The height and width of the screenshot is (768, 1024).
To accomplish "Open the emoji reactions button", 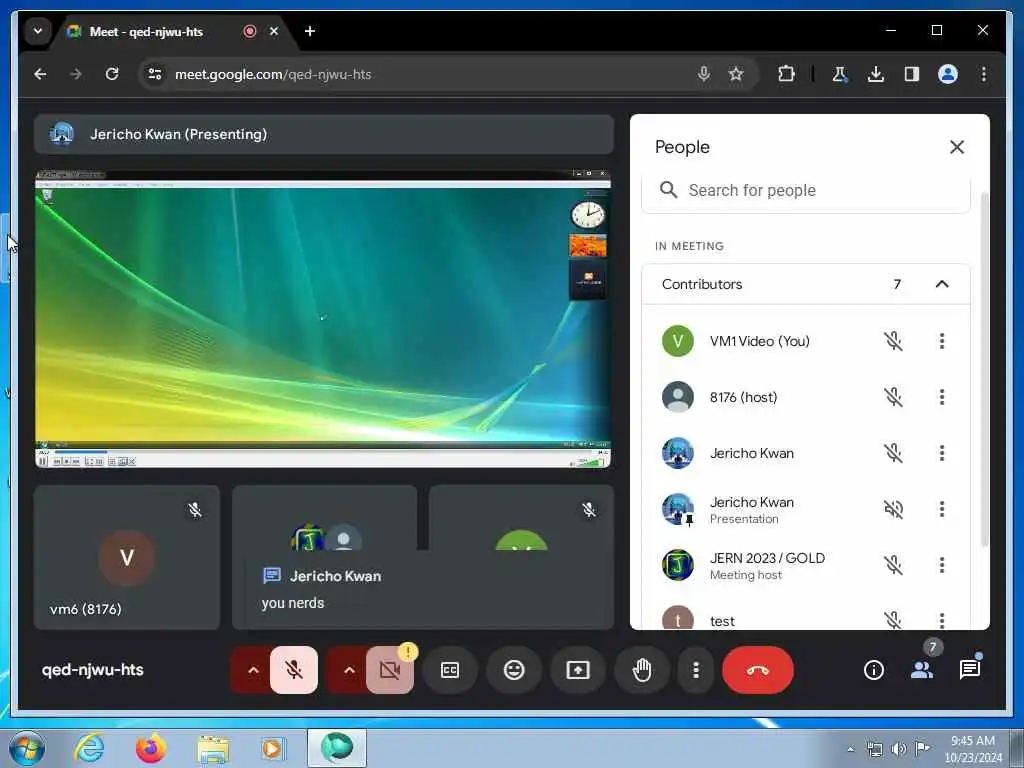I will point(514,670).
